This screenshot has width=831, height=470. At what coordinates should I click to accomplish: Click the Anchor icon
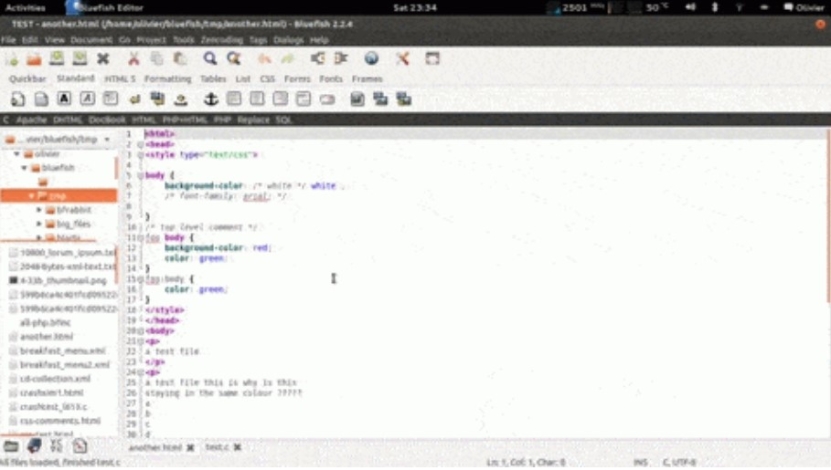pos(211,99)
